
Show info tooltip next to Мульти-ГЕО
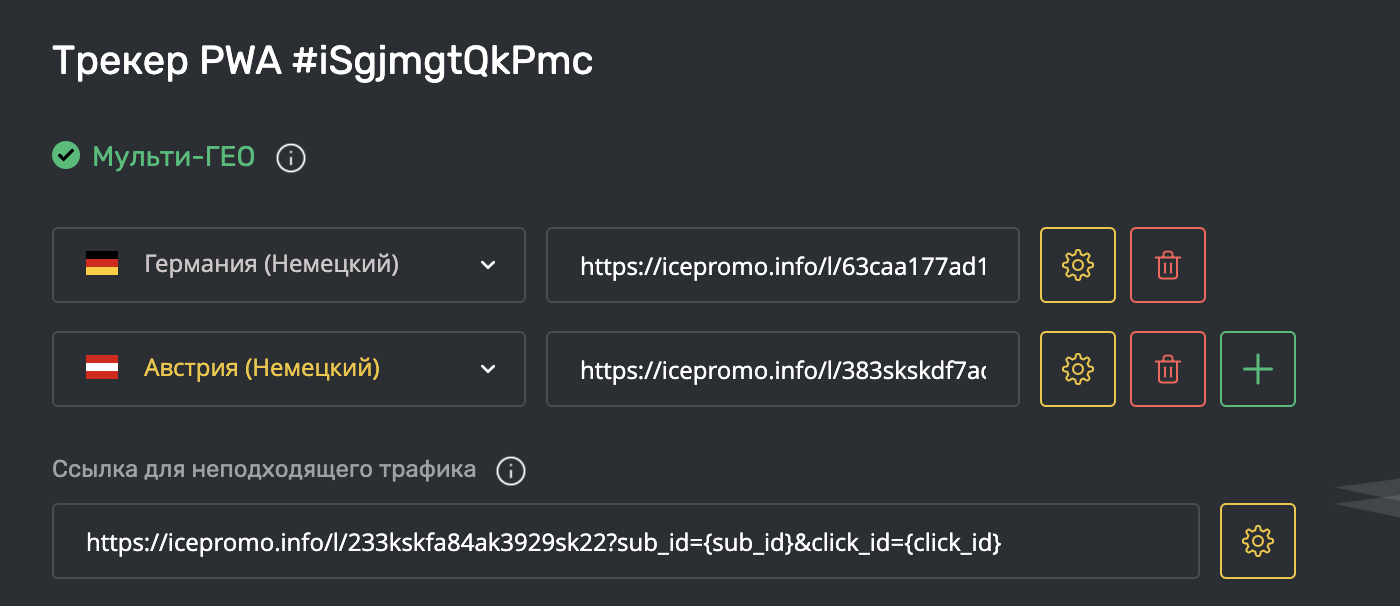(x=291, y=158)
